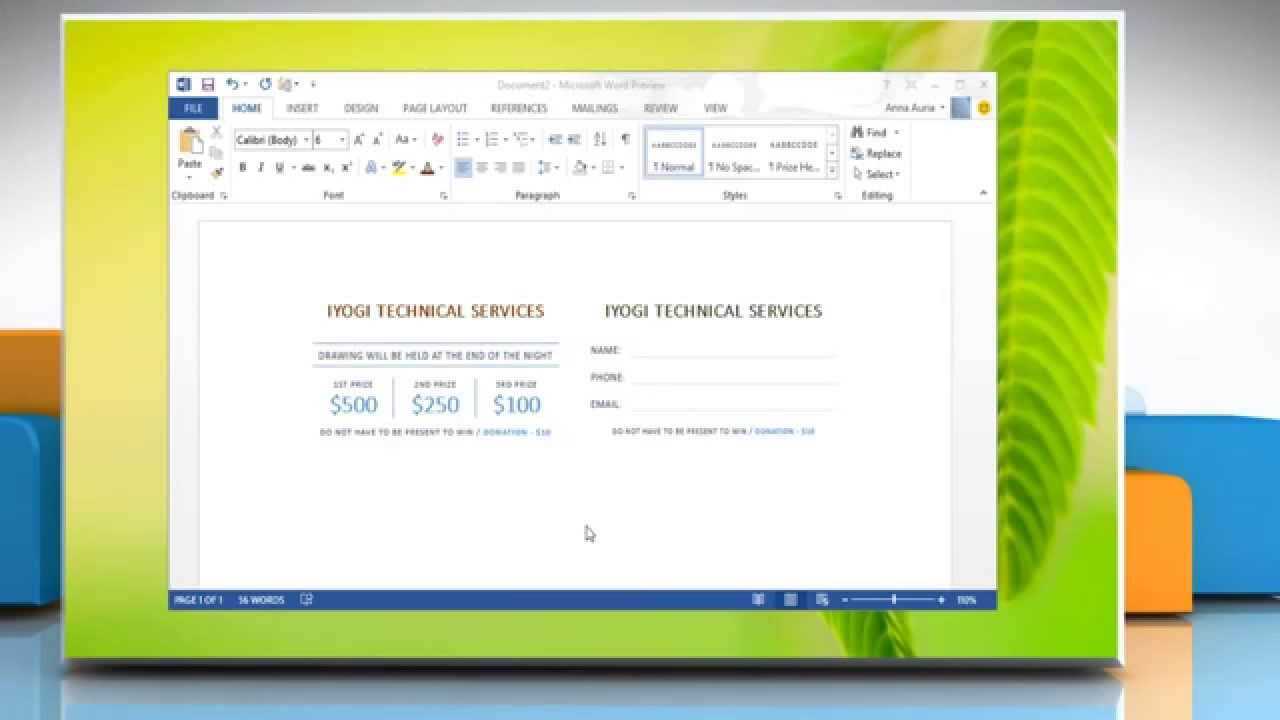The width and height of the screenshot is (1280, 720).
Task: Open the Multilevel List dropdown
Action: [x=532, y=140]
